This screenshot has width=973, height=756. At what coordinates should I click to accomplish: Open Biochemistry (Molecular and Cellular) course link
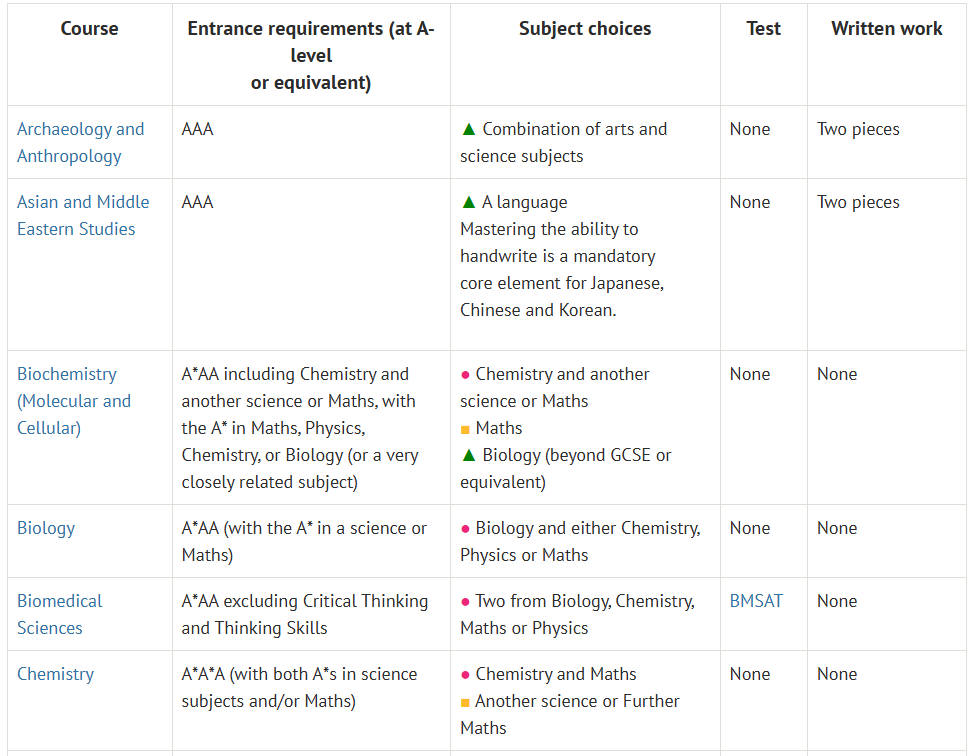(x=73, y=401)
